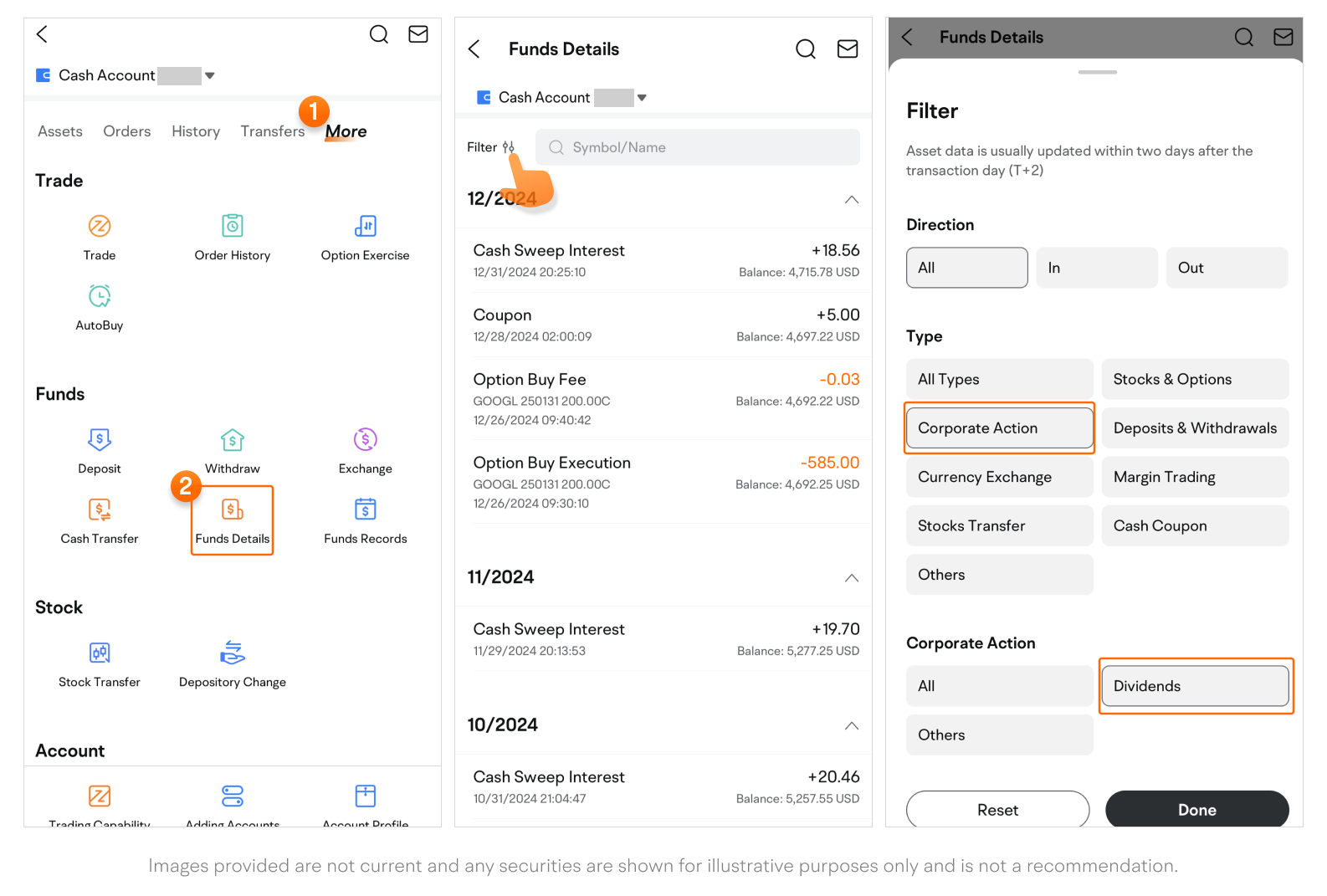Select the Stock Transfer icon
1327x896 pixels.
pos(100,653)
